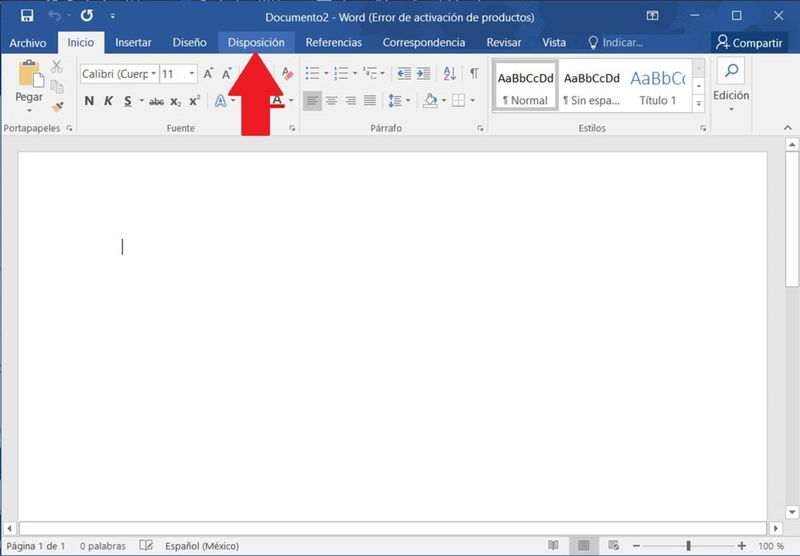Click the bullets list icon
This screenshot has width=800, height=556.
(x=312, y=74)
